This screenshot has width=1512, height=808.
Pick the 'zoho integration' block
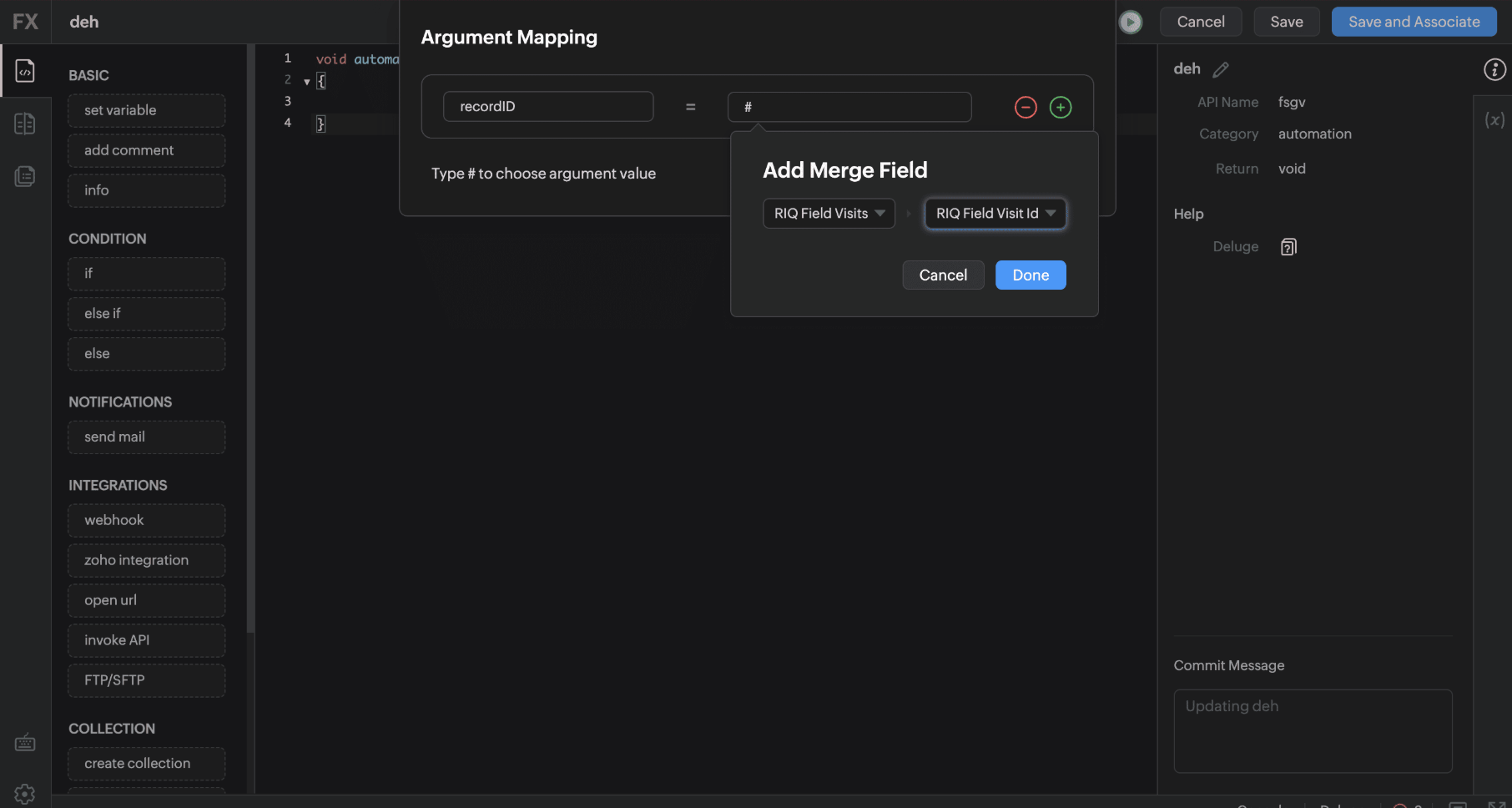(x=146, y=561)
